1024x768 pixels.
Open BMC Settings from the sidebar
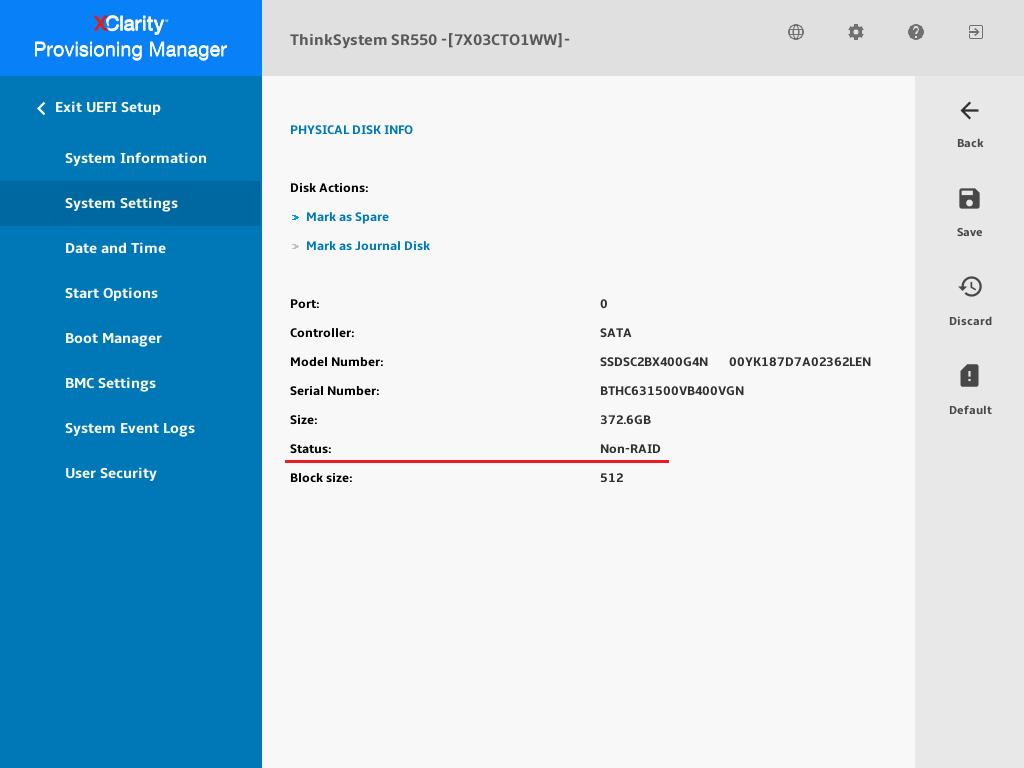pos(110,383)
